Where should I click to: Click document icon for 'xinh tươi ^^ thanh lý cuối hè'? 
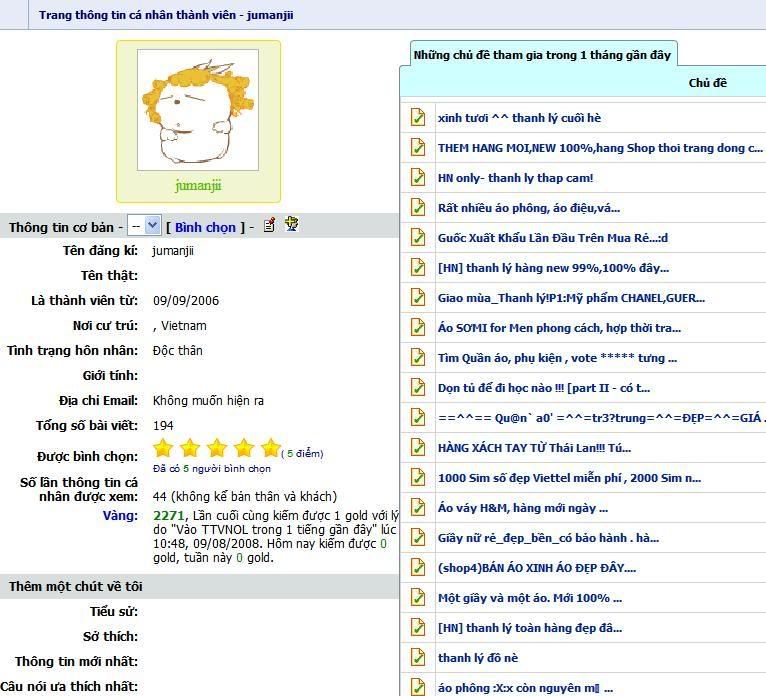point(418,117)
